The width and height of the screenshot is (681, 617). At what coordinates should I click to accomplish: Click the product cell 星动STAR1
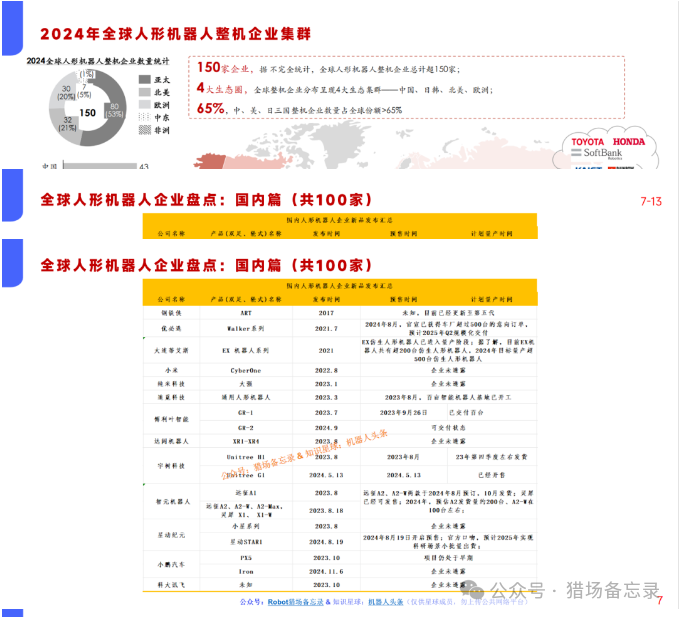pyautogui.click(x=246, y=542)
